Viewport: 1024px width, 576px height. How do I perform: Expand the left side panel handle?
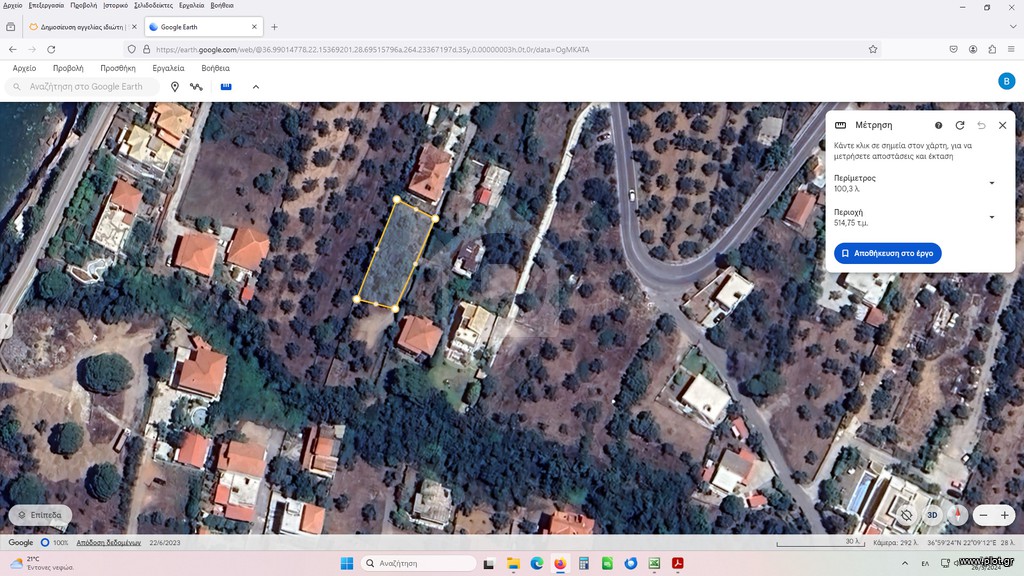coord(5,325)
